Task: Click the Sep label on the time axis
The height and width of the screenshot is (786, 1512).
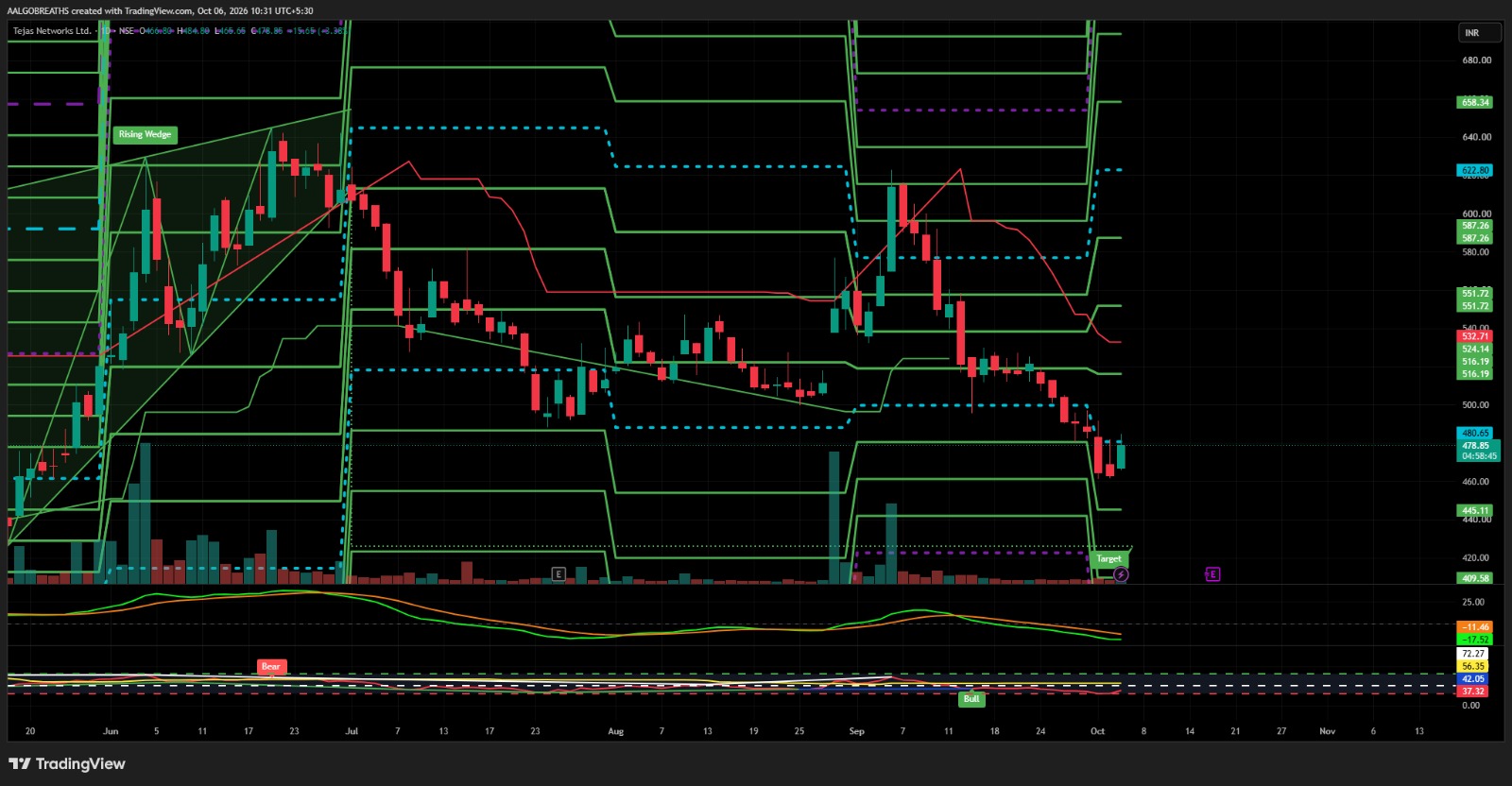Action: tap(857, 731)
